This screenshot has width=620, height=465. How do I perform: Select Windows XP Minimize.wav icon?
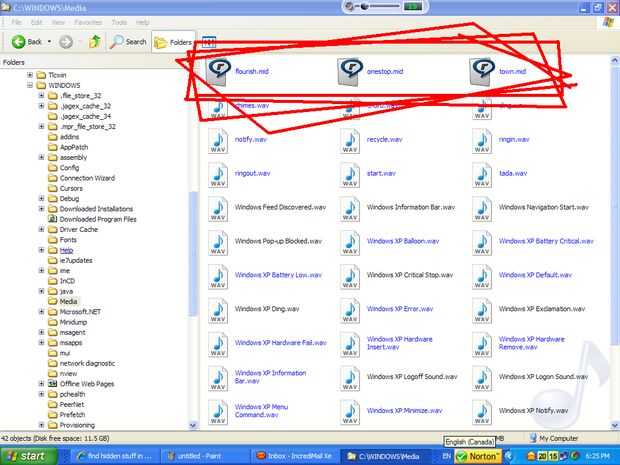pyautogui.click(x=350, y=412)
